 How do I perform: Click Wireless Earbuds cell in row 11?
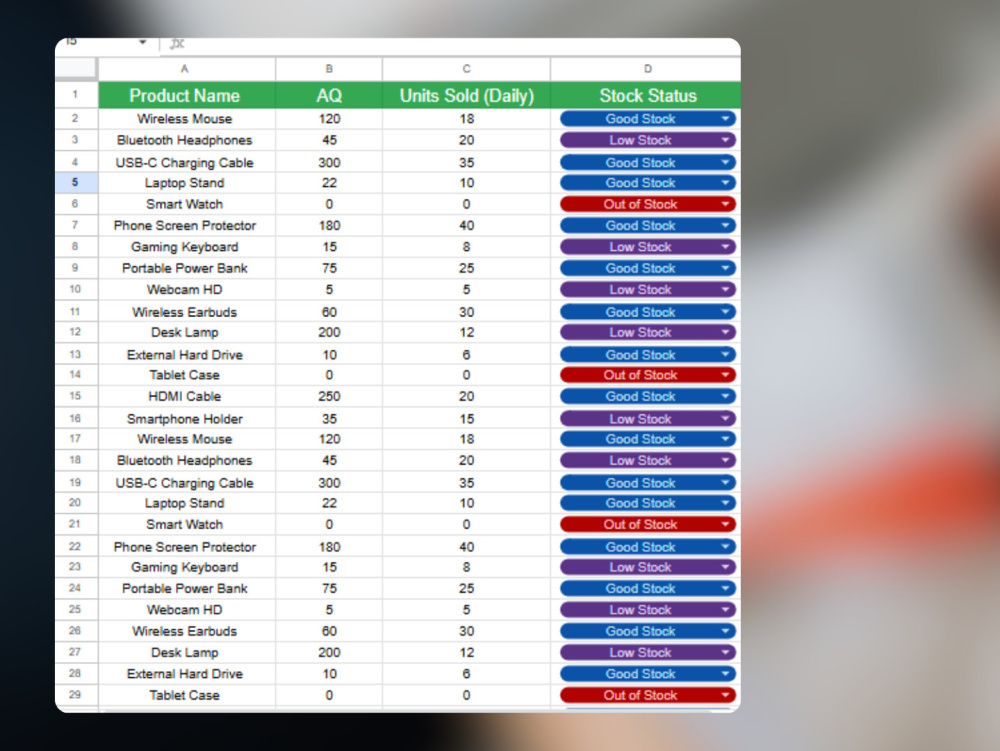(x=186, y=312)
